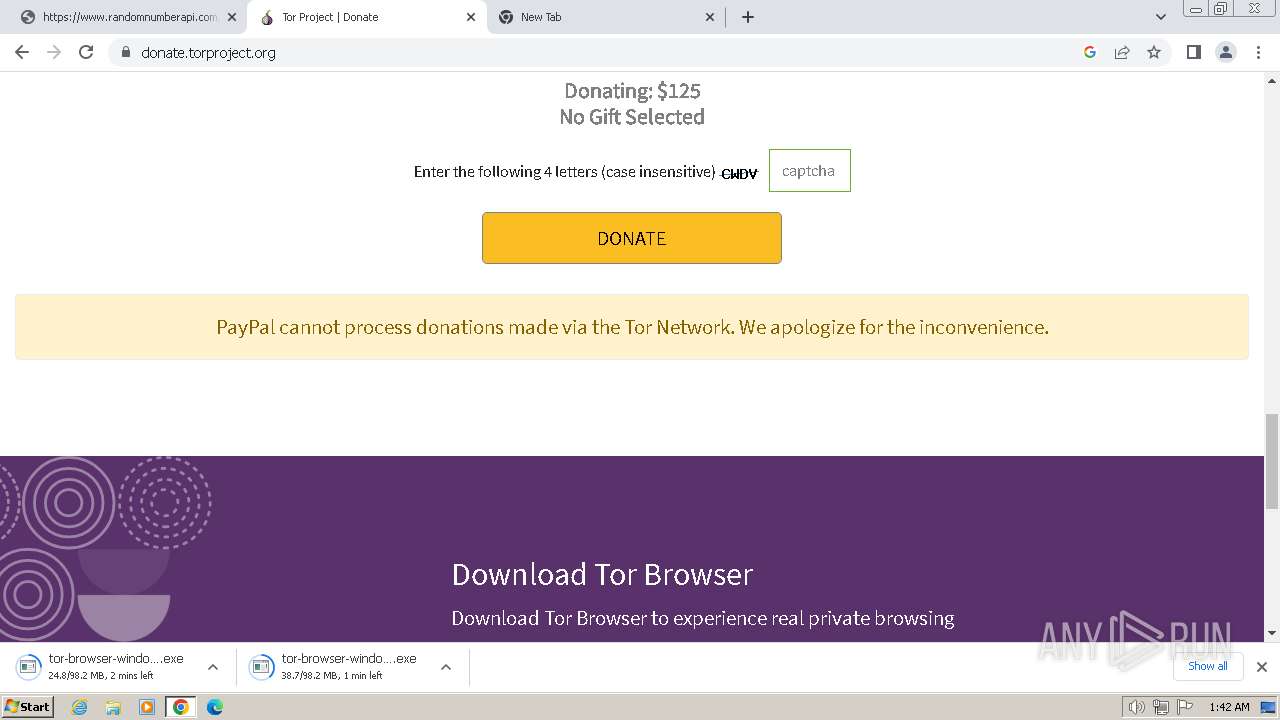The width and height of the screenshot is (1280, 720).
Task: Switch to the Tor Project | Donate tab
Action: click(366, 17)
